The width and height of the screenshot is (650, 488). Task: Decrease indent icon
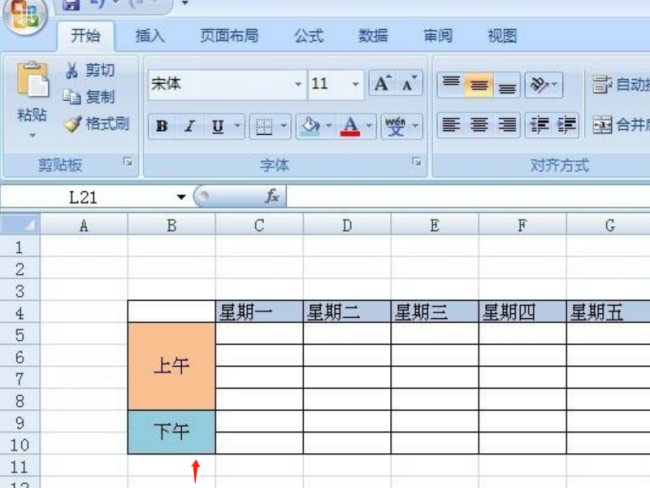[x=539, y=124]
